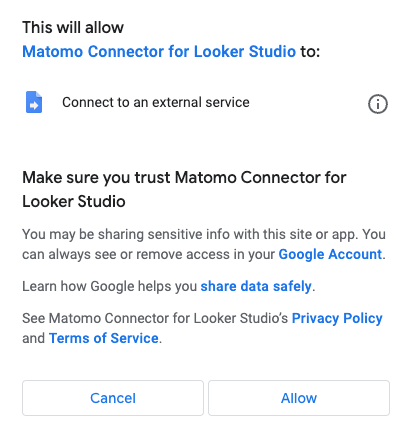
Task: View the connector's Privacy Policy
Action: (x=337, y=318)
